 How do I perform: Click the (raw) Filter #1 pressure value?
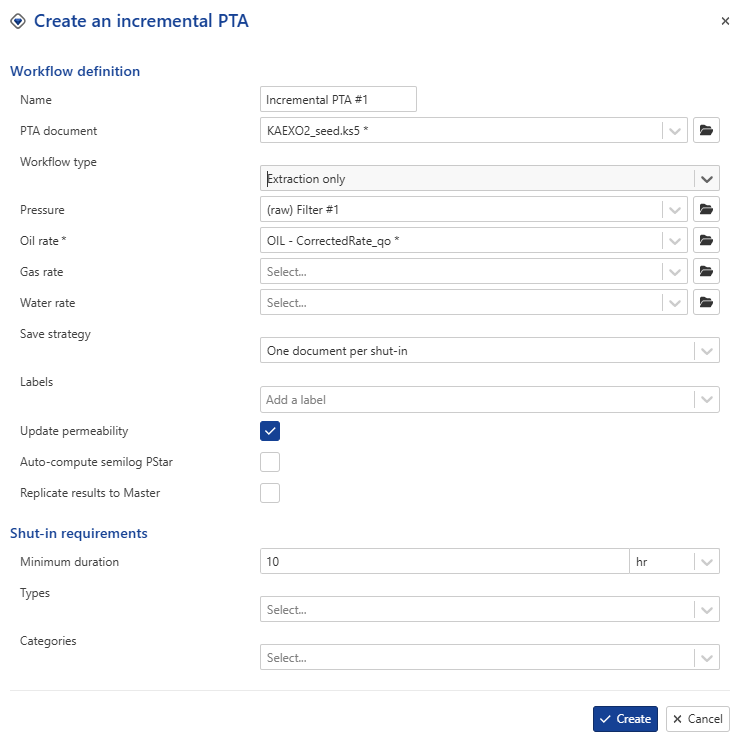303,210
